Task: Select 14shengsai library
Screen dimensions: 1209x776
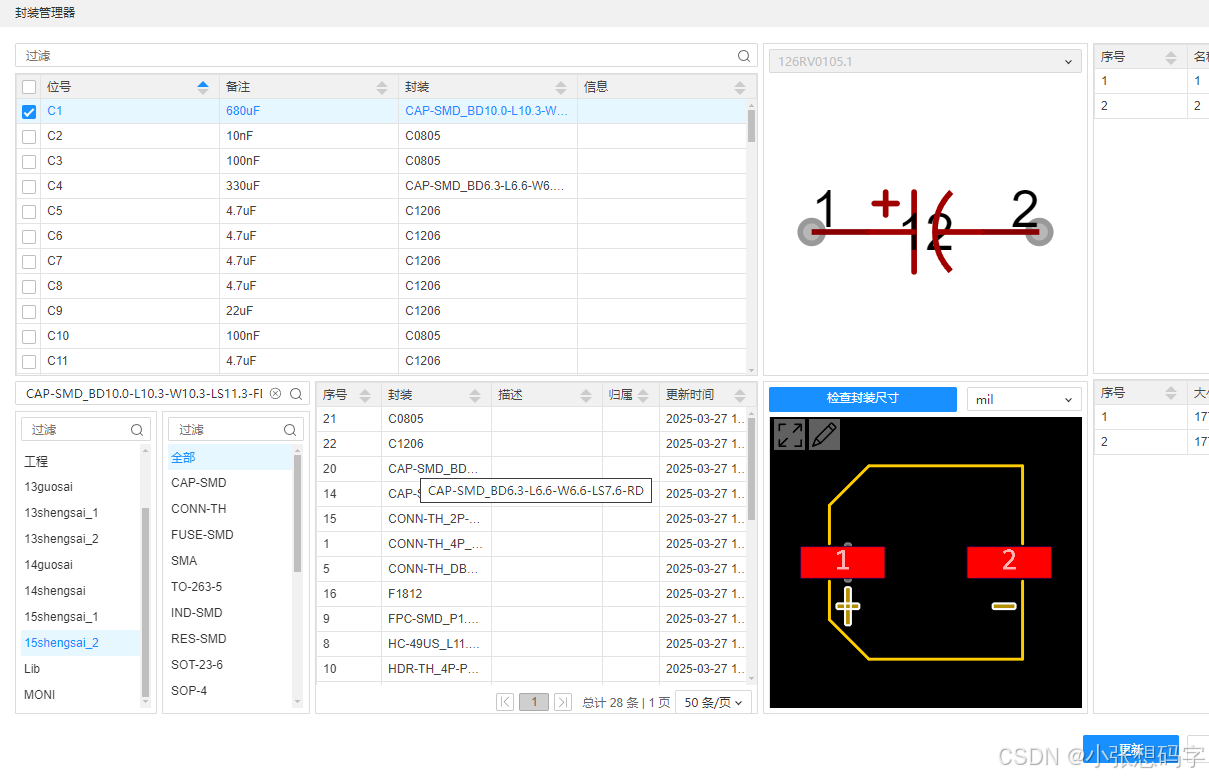Action: 80,591
